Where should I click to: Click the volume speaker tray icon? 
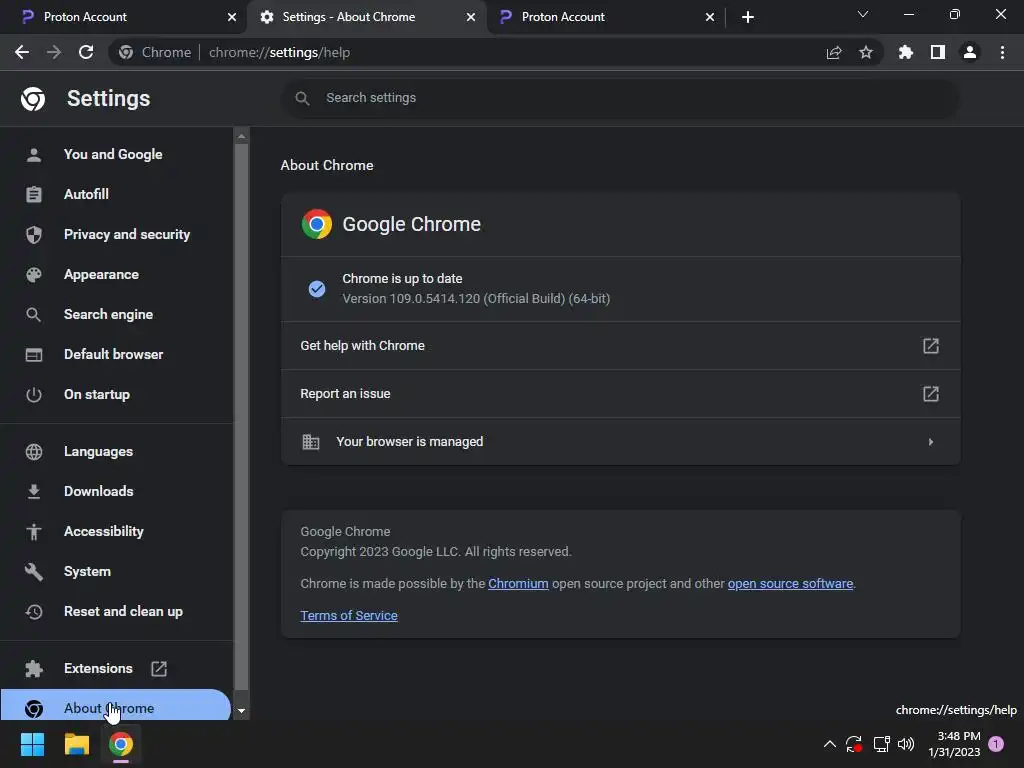pyautogui.click(x=906, y=744)
